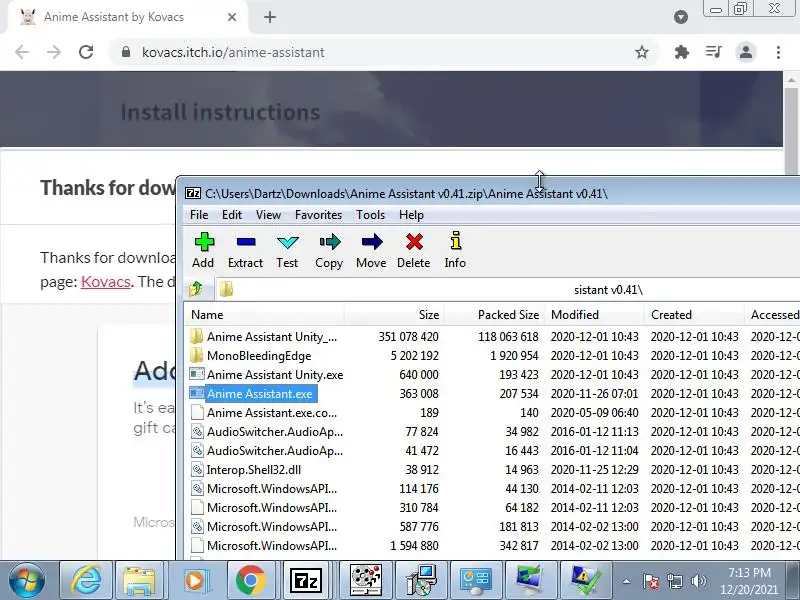
Task: Switch to 7-Zip in the taskbar
Action: click(x=306, y=580)
